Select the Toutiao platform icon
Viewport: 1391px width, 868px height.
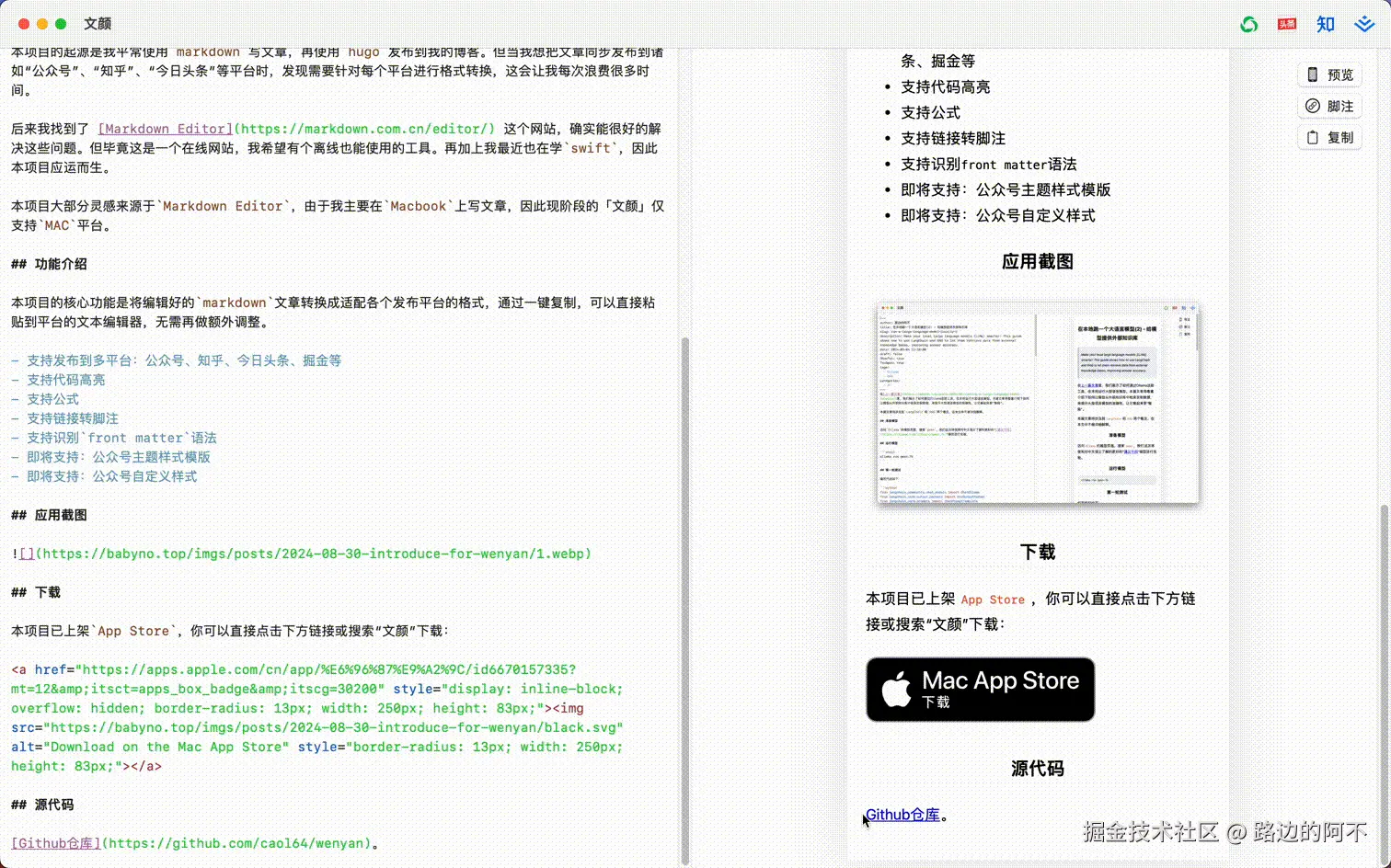coord(1287,24)
